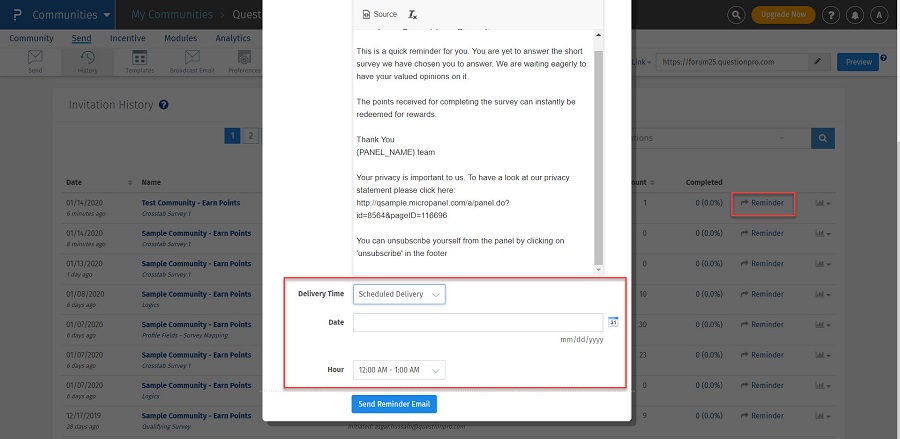The width and height of the screenshot is (900, 439).
Task: Go to page 2 of history
Action: pyautogui.click(x=251, y=136)
